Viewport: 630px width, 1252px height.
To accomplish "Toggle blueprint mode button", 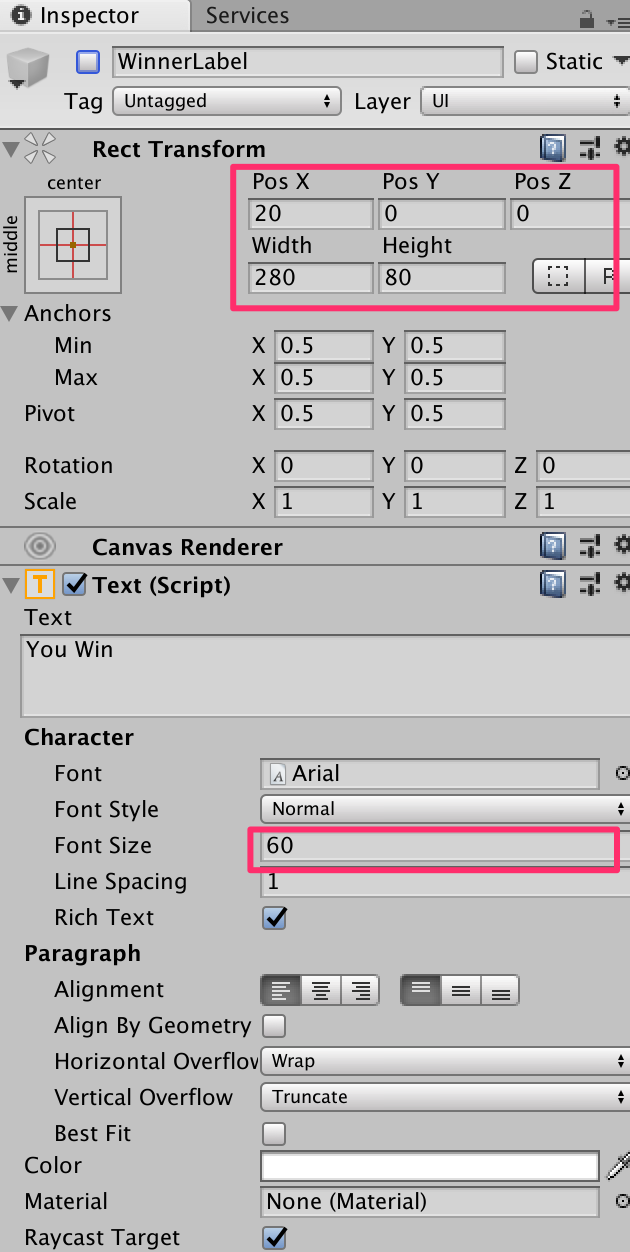I will pos(558,277).
